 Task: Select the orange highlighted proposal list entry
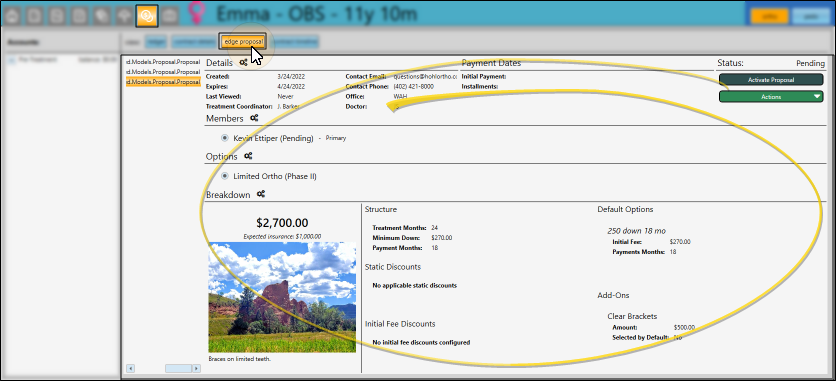click(x=163, y=82)
